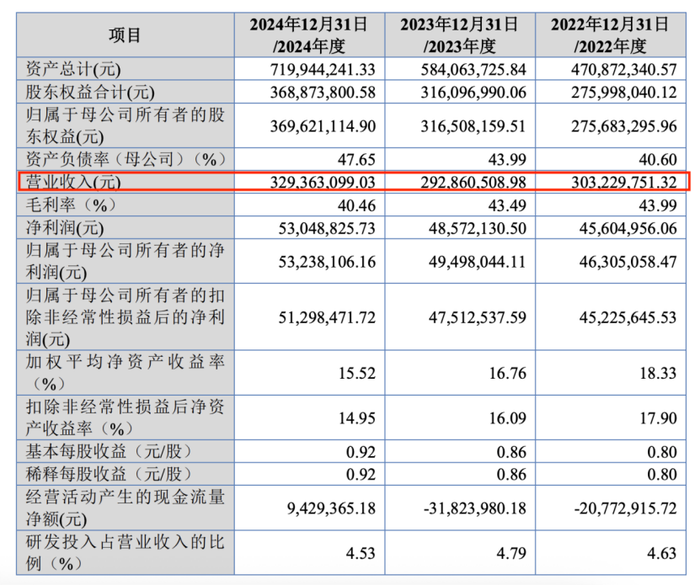The width and height of the screenshot is (700, 585).
Task: Click R&D ratio value 4.79
Action: pyautogui.click(x=512, y=553)
